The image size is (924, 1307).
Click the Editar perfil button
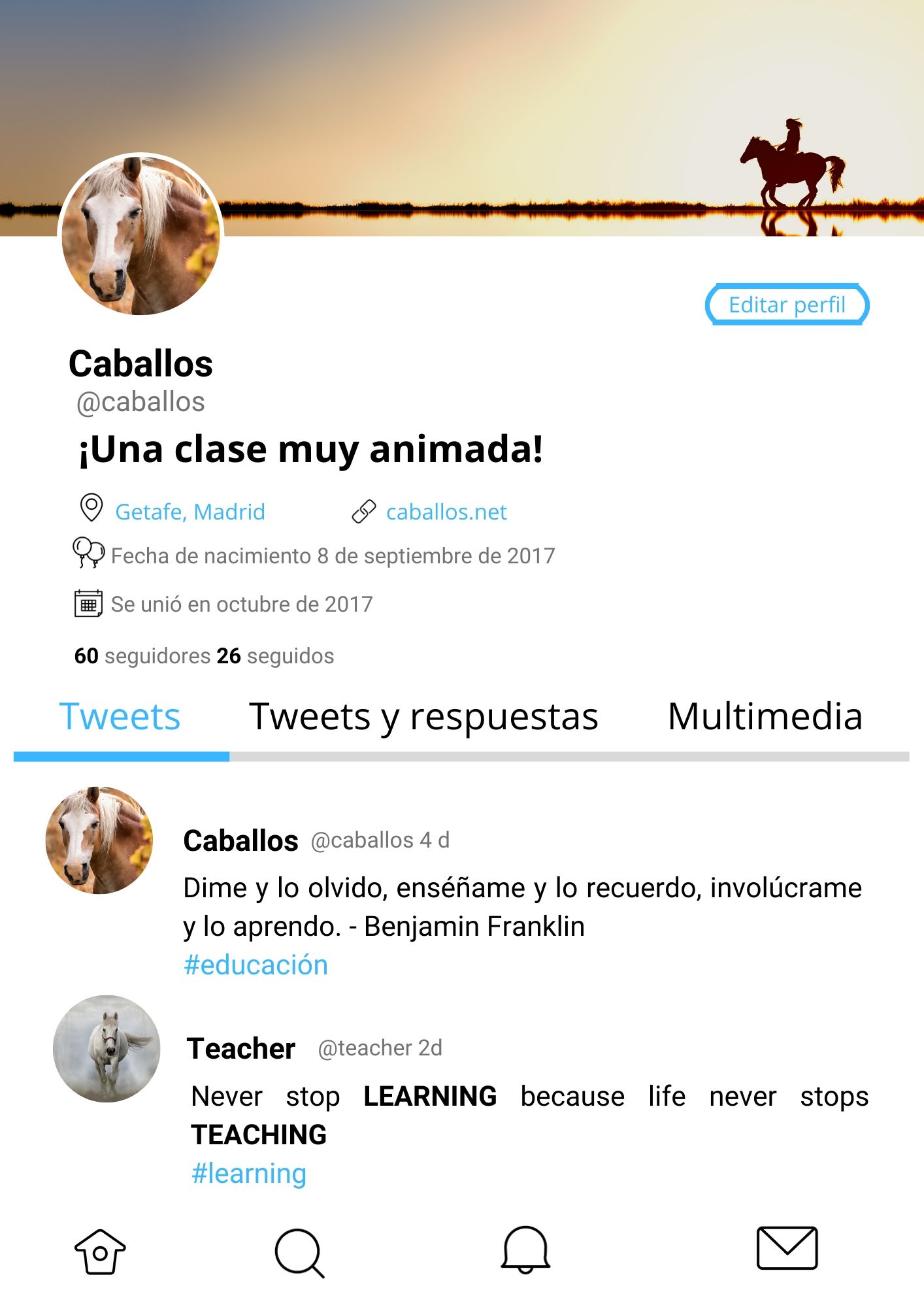click(787, 305)
